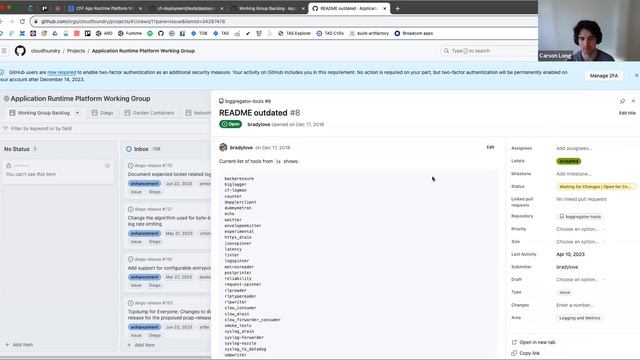Open the Area Logging and Metrics field
This screenshot has width=640, height=360.
580,318
